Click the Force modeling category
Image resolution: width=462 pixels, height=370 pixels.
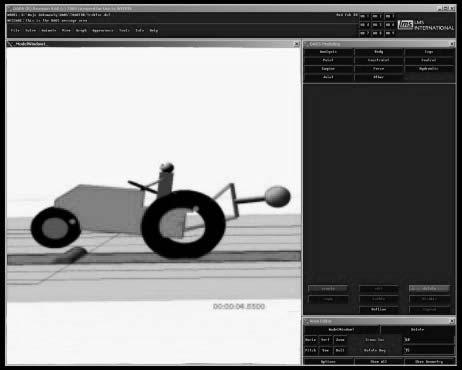pyautogui.click(x=379, y=69)
